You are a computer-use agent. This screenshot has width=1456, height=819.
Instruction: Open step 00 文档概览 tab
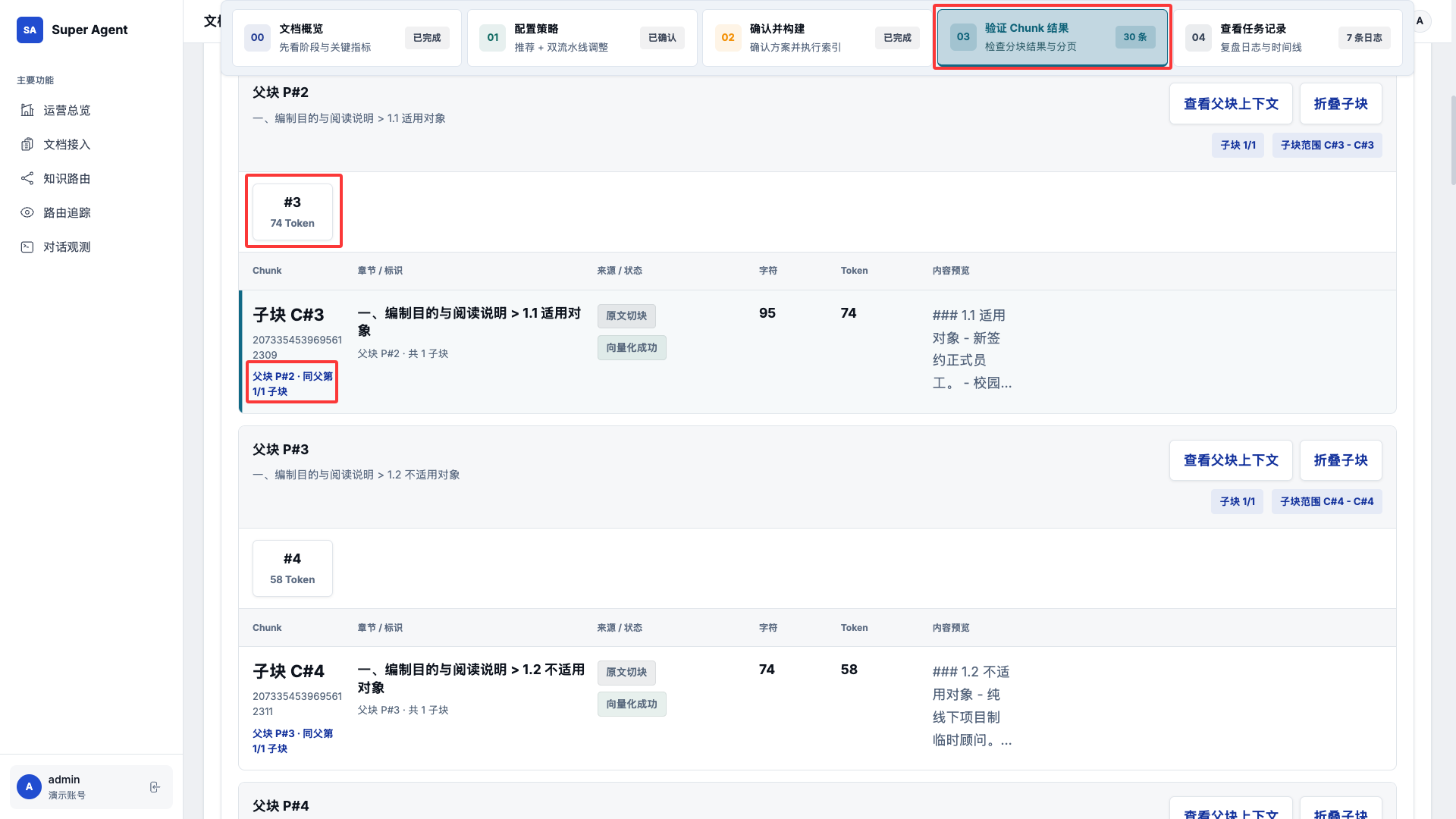coord(347,38)
